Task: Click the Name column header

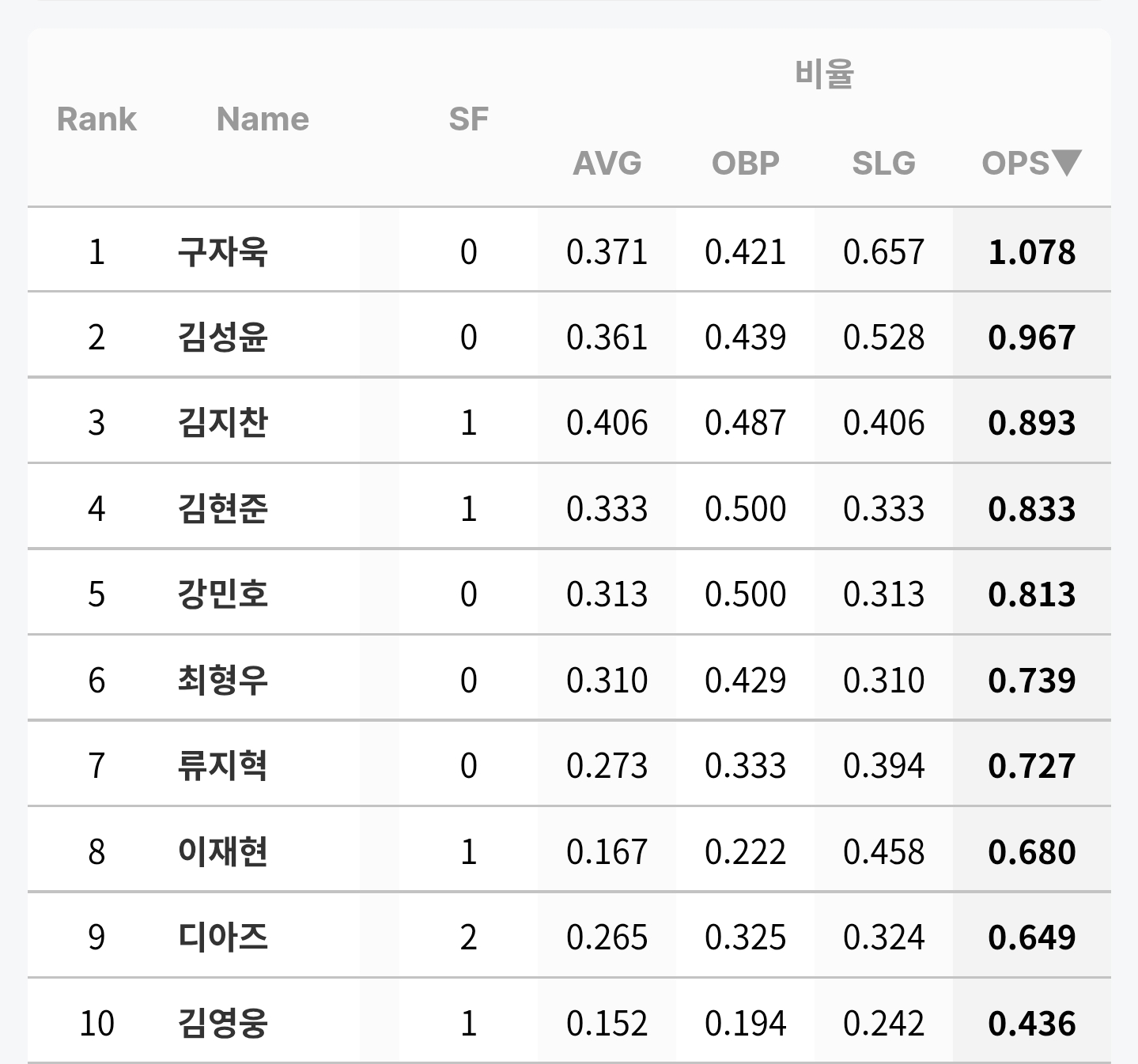Action: pos(263,119)
